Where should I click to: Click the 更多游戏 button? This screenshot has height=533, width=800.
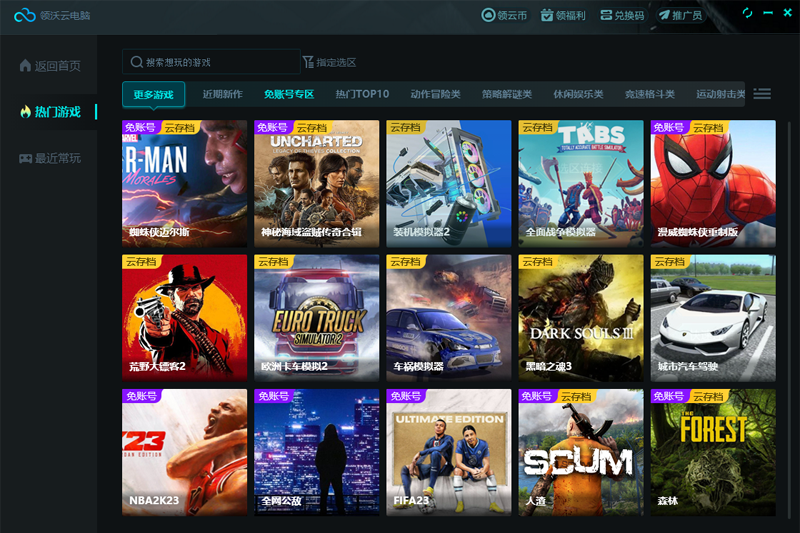coord(154,95)
